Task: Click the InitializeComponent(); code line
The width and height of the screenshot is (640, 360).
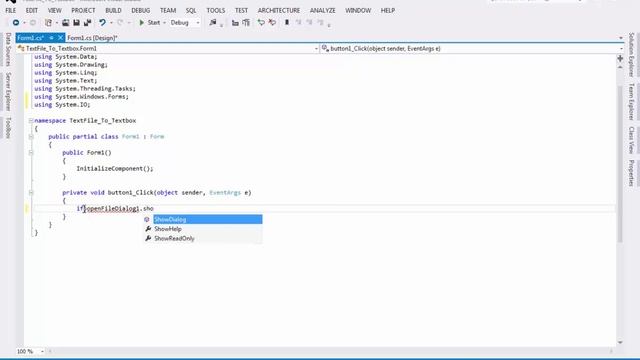Action: click(115, 169)
